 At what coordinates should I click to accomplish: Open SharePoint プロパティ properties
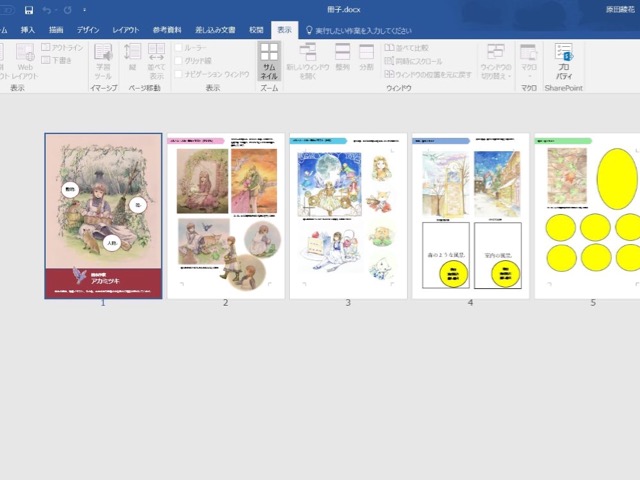pos(564,62)
